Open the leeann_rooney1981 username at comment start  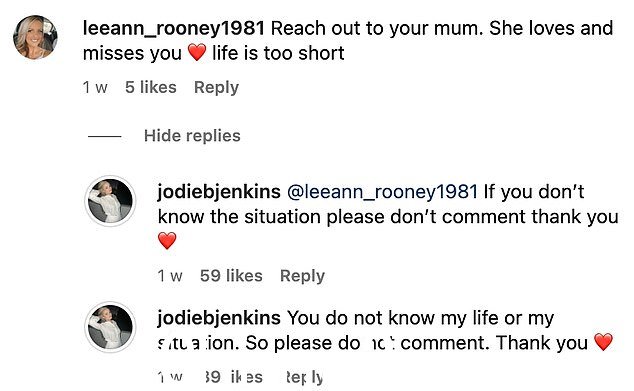point(174,29)
